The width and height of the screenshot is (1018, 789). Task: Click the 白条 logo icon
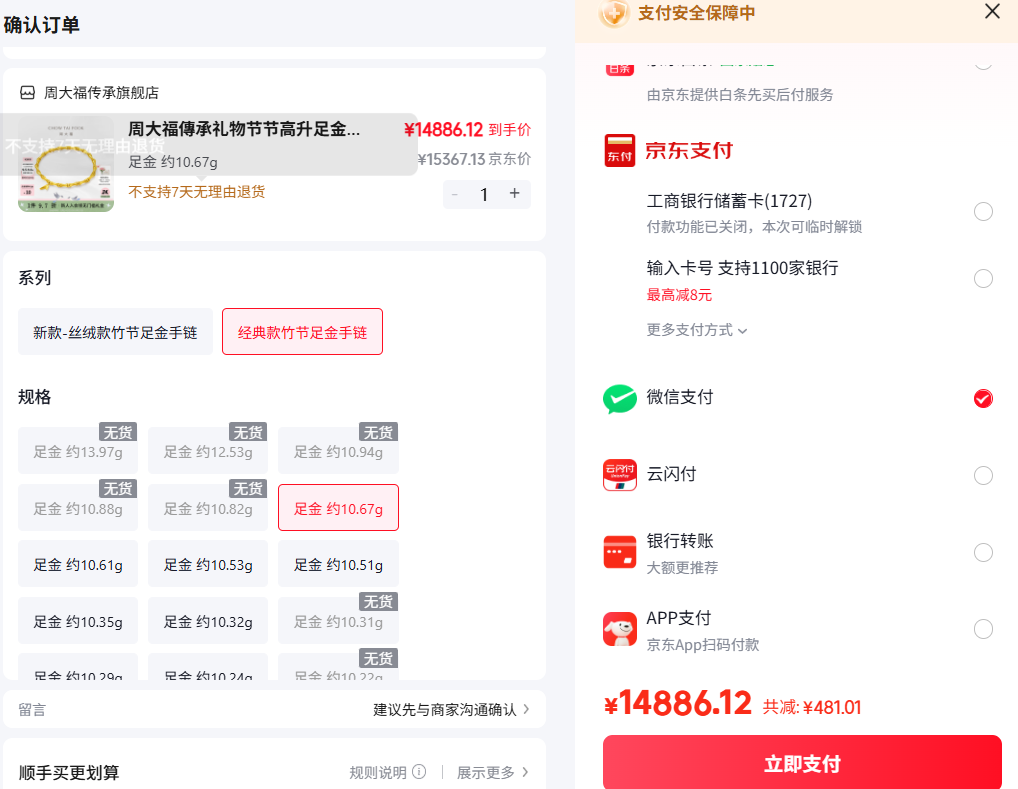[x=619, y=68]
